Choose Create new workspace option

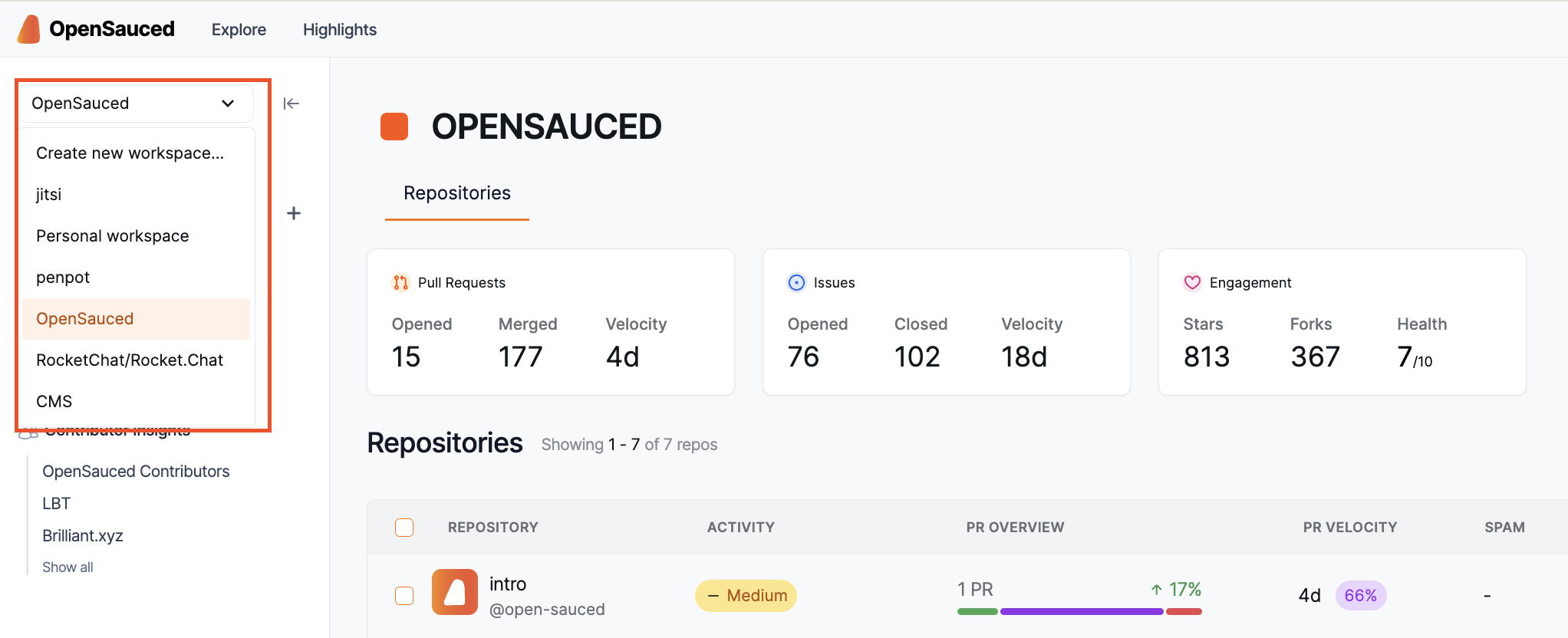pyautogui.click(x=130, y=153)
